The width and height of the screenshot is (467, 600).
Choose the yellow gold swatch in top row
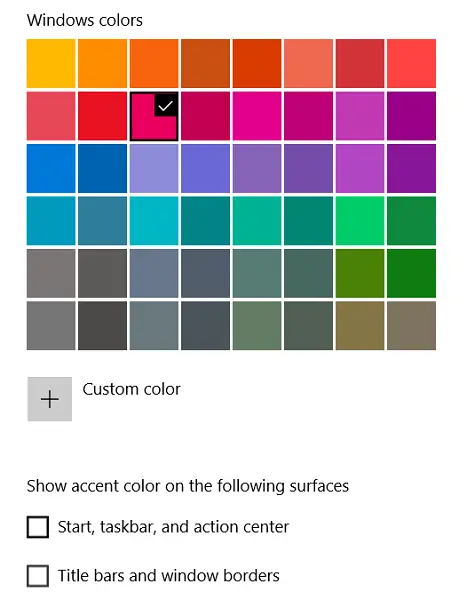pos(51,63)
